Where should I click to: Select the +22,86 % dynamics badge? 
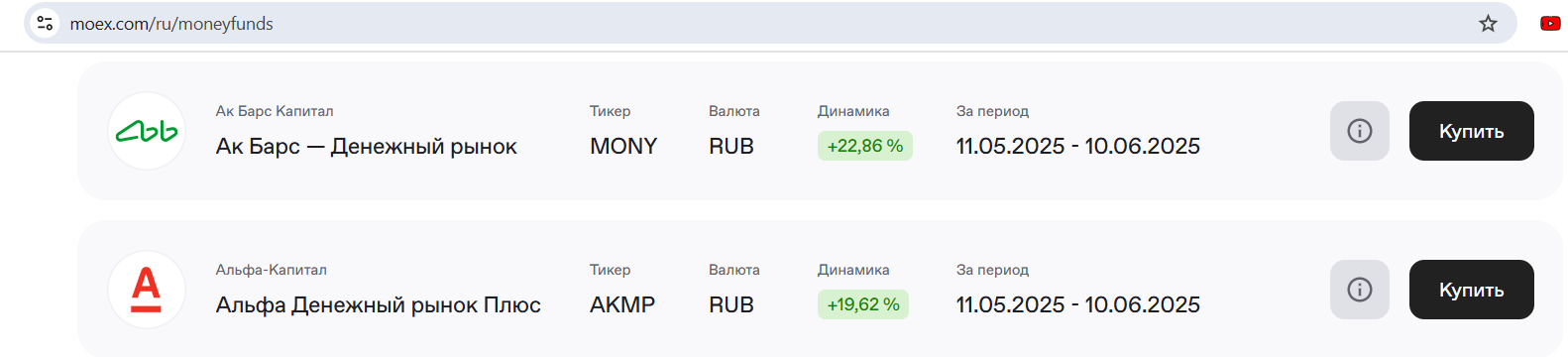click(x=865, y=146)
